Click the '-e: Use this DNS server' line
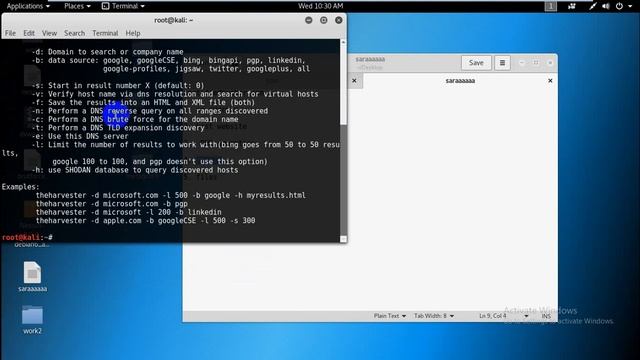Image resolution: width=640 pixels, height=360 pixels. pos(80,136)
